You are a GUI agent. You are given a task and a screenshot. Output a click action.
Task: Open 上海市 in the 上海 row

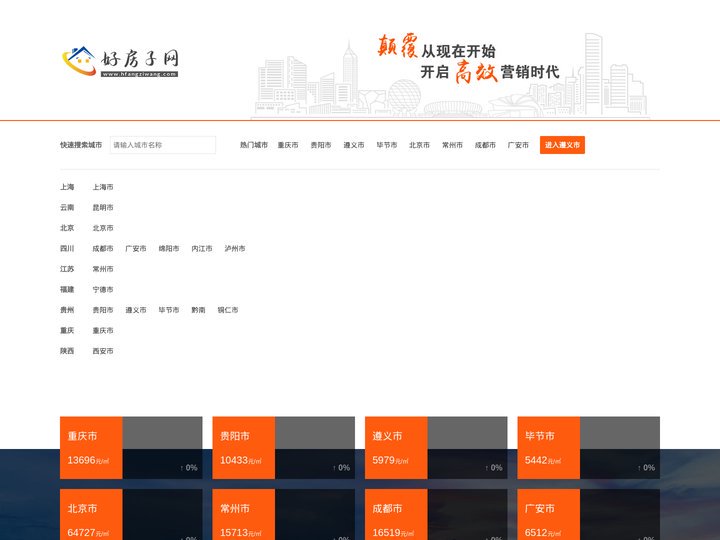pos(103,187)
